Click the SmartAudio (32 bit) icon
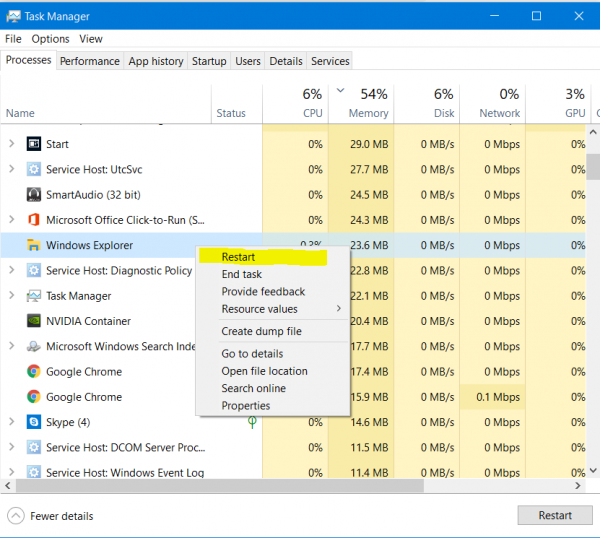This screenshot has width=600, height=538. point(33,195)
